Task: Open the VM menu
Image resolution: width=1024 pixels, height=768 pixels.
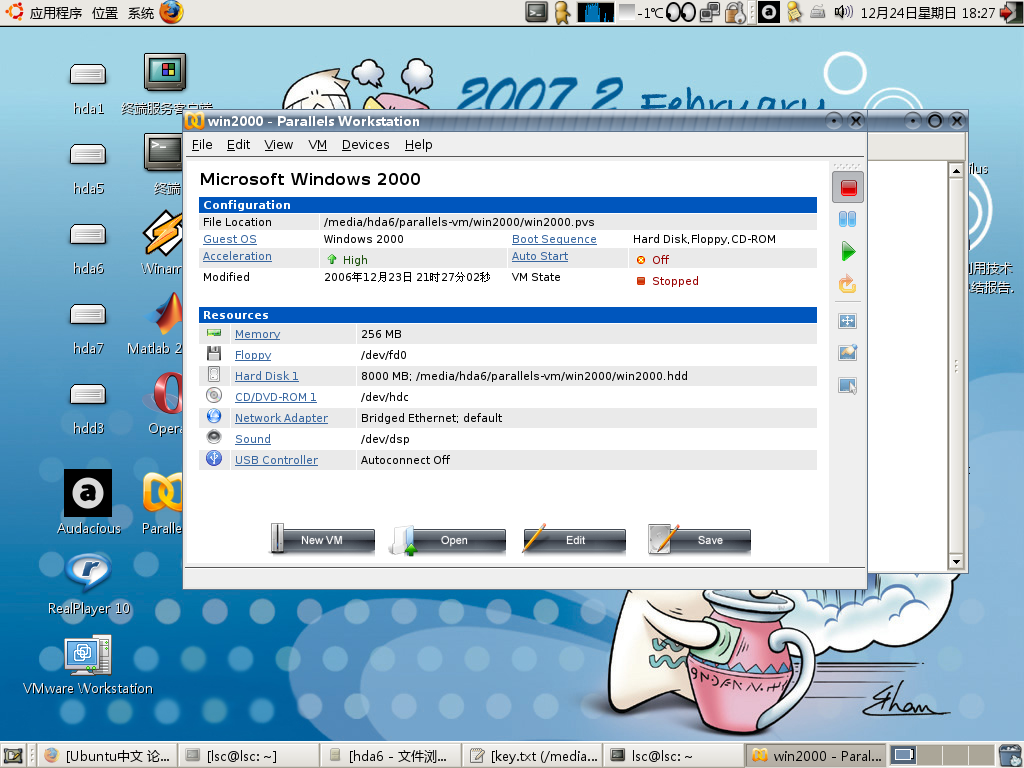Action: click(317, 144)
